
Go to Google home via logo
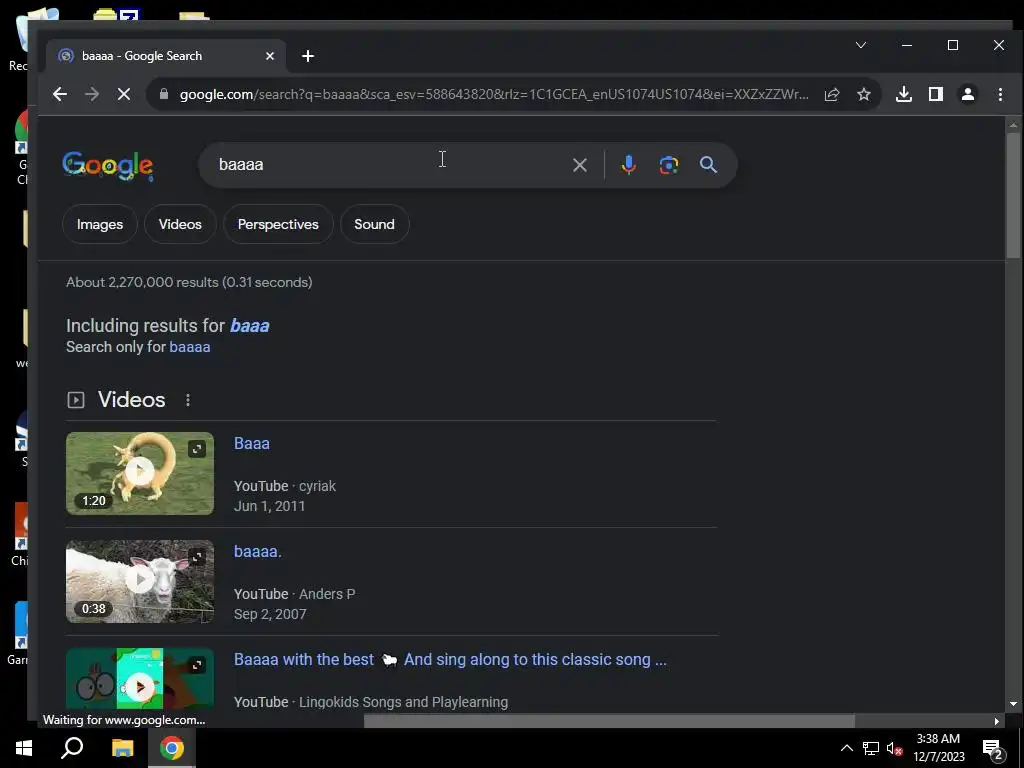pyautogui.click(x=108, y=166)
